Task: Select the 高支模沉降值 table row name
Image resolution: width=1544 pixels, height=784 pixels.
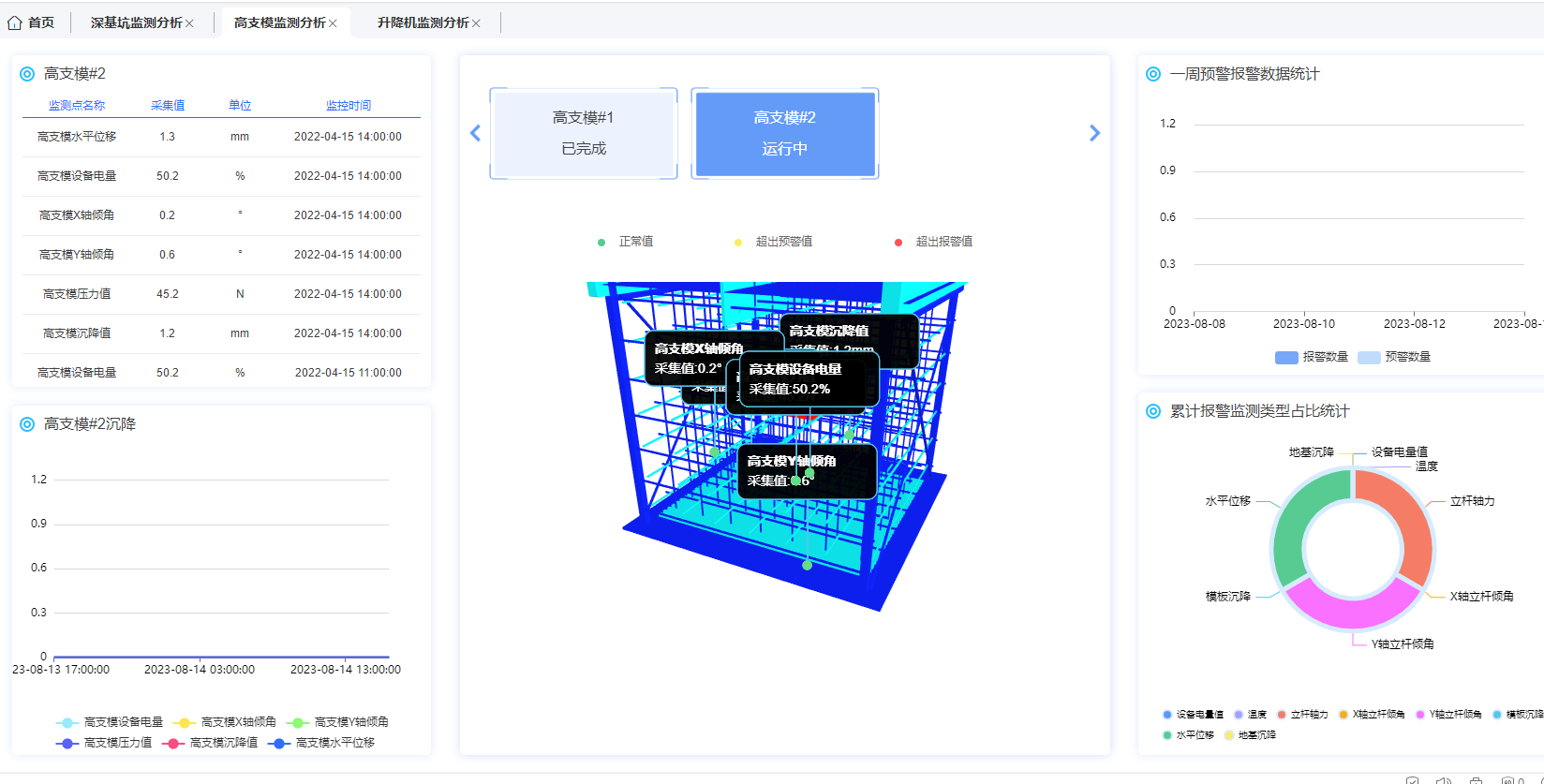Action: [x=77, y=333]
